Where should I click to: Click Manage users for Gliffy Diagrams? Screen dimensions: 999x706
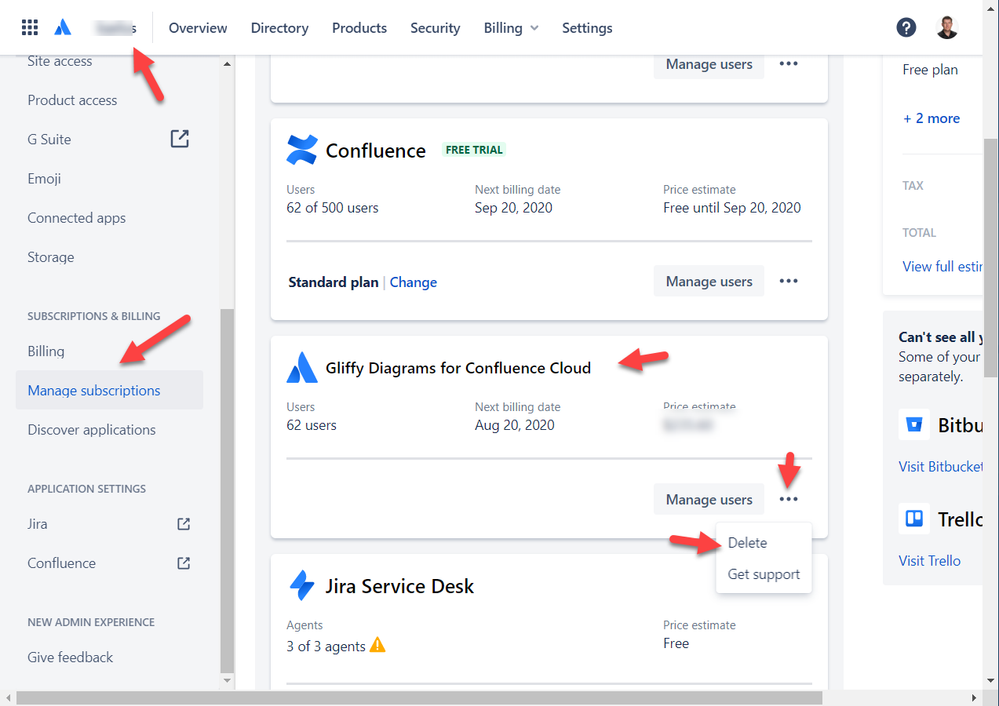[x=708, y=499]
